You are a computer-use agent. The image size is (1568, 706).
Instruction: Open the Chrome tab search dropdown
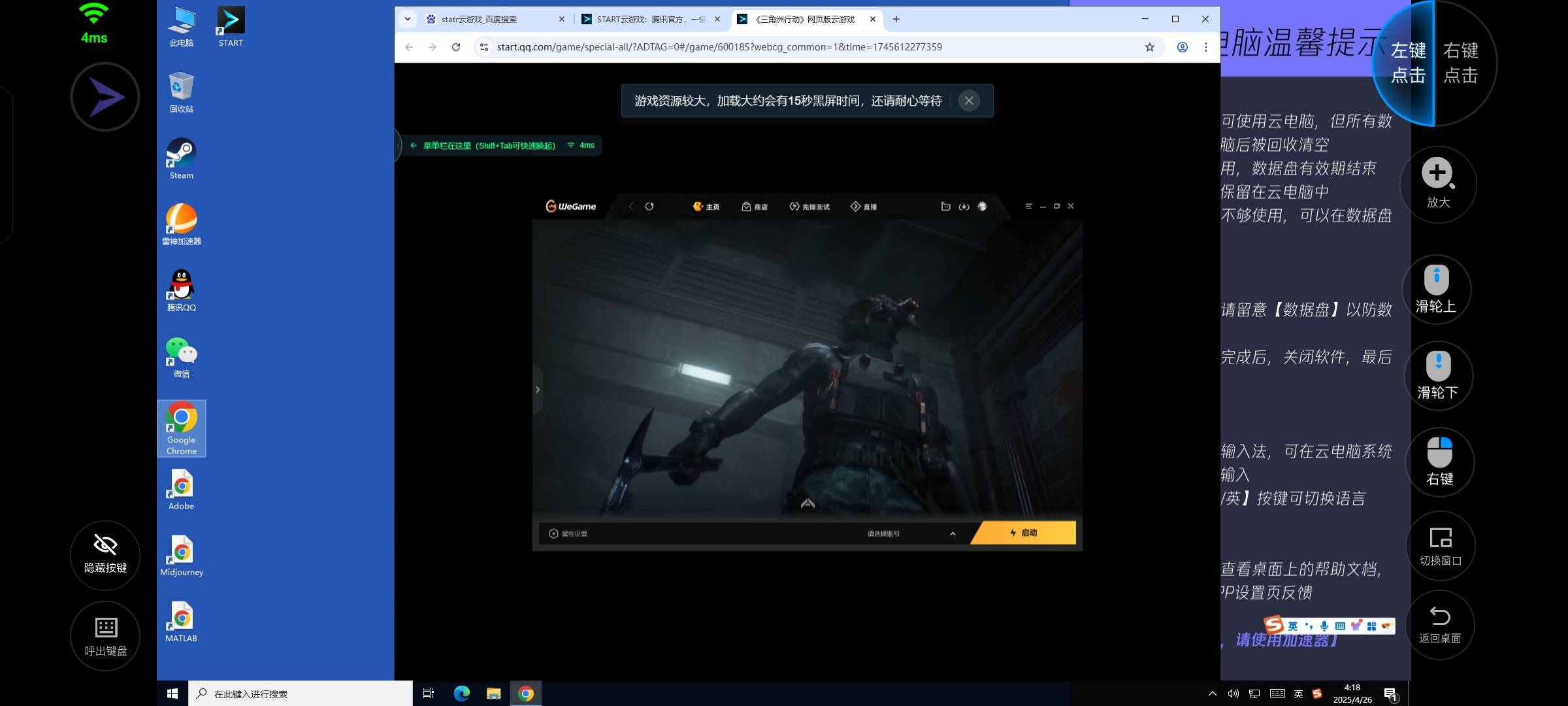408,20
